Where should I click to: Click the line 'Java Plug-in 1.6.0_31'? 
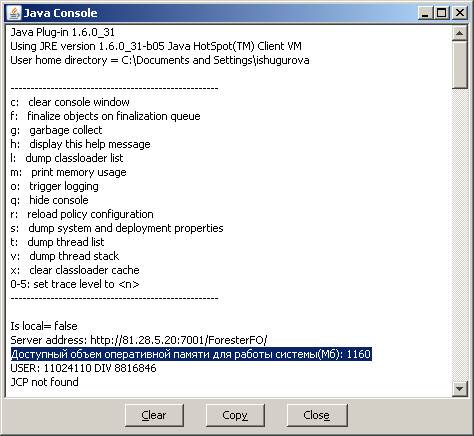pos(63,32)
